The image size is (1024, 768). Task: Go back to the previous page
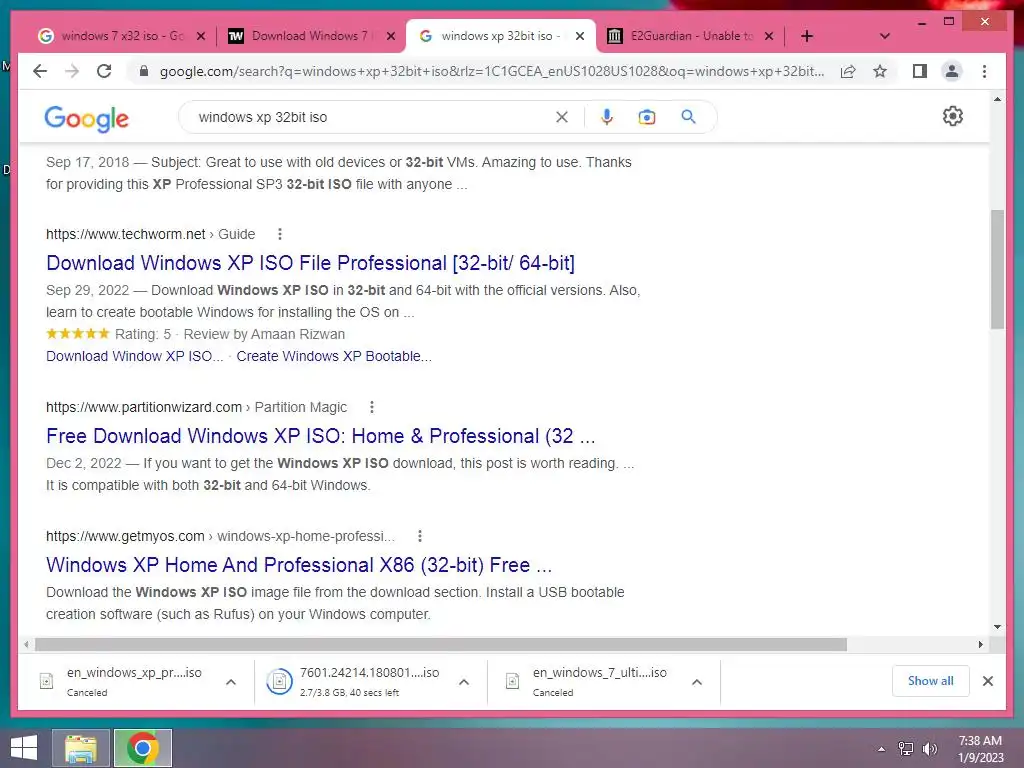(40, 71)
